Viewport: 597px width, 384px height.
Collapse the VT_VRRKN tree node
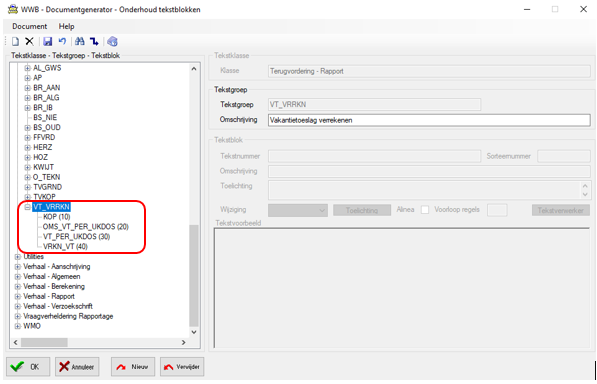coord(27,207)
